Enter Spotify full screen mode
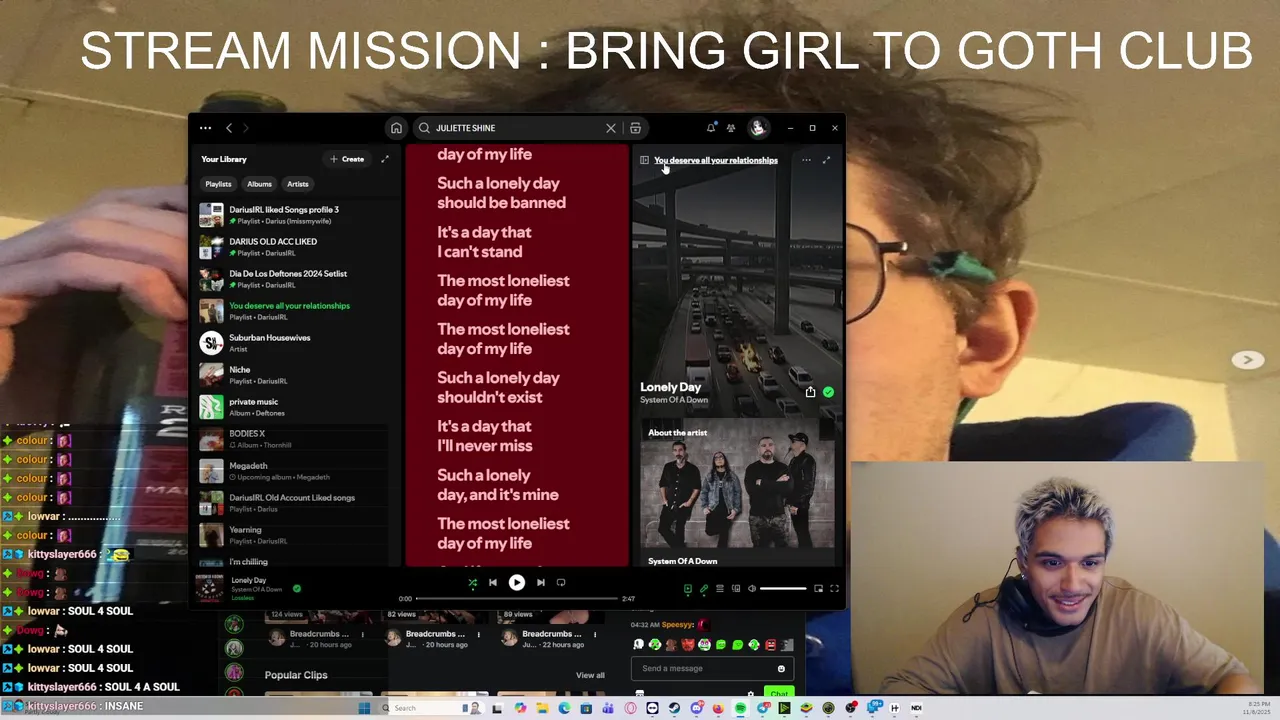1280x720 pixels. tap(834, 588)
